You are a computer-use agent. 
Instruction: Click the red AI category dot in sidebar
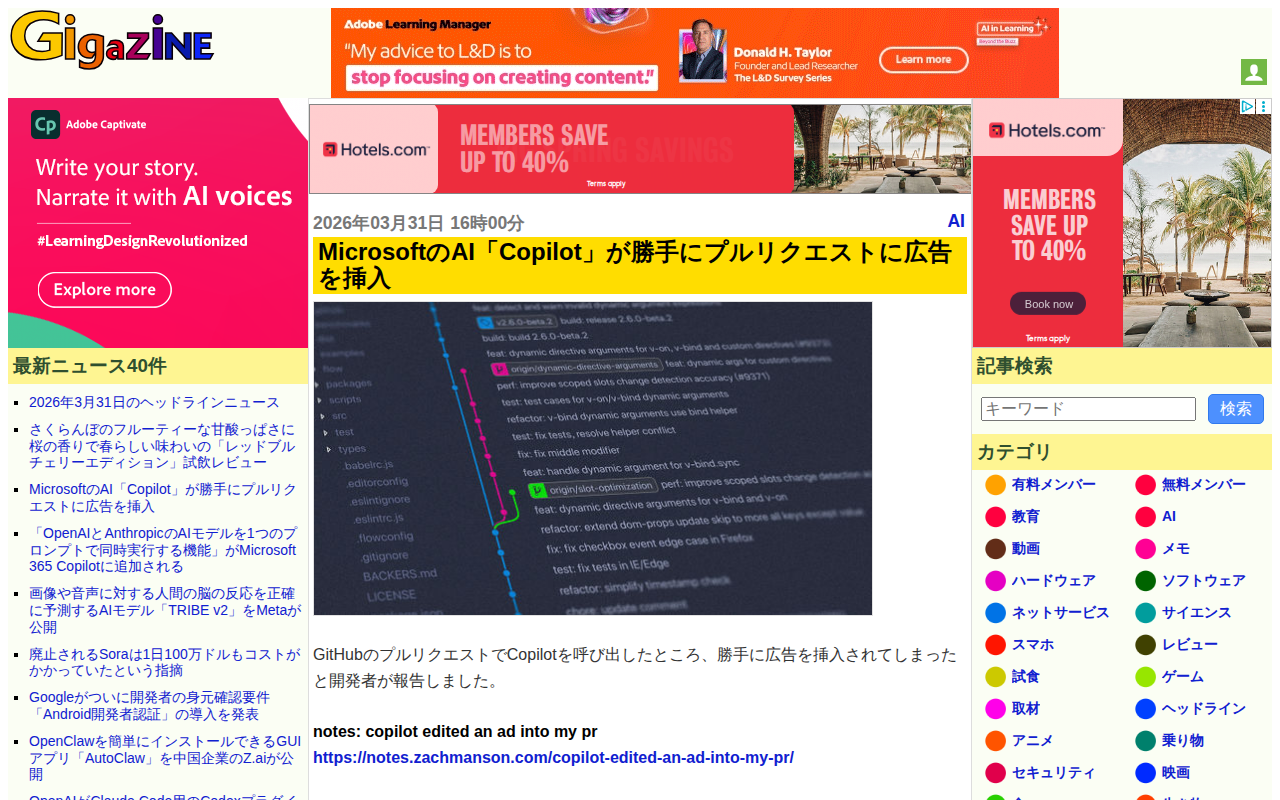(x=1145, y=517)
